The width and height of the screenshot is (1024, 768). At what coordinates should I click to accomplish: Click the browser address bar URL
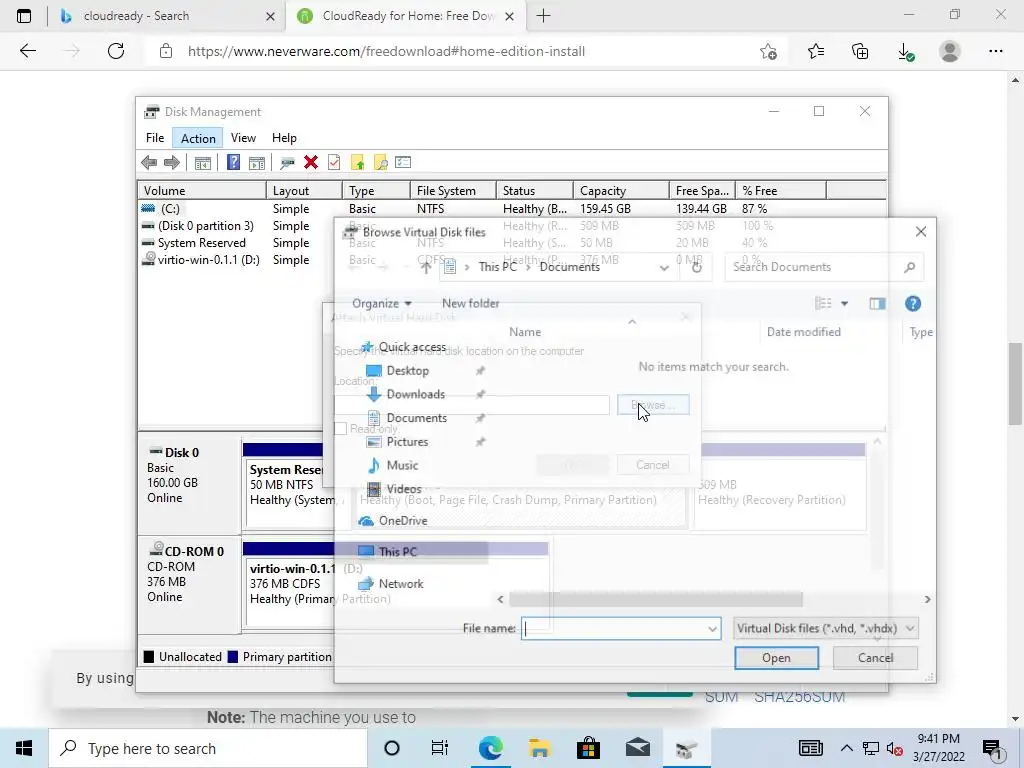coord(386,52)
